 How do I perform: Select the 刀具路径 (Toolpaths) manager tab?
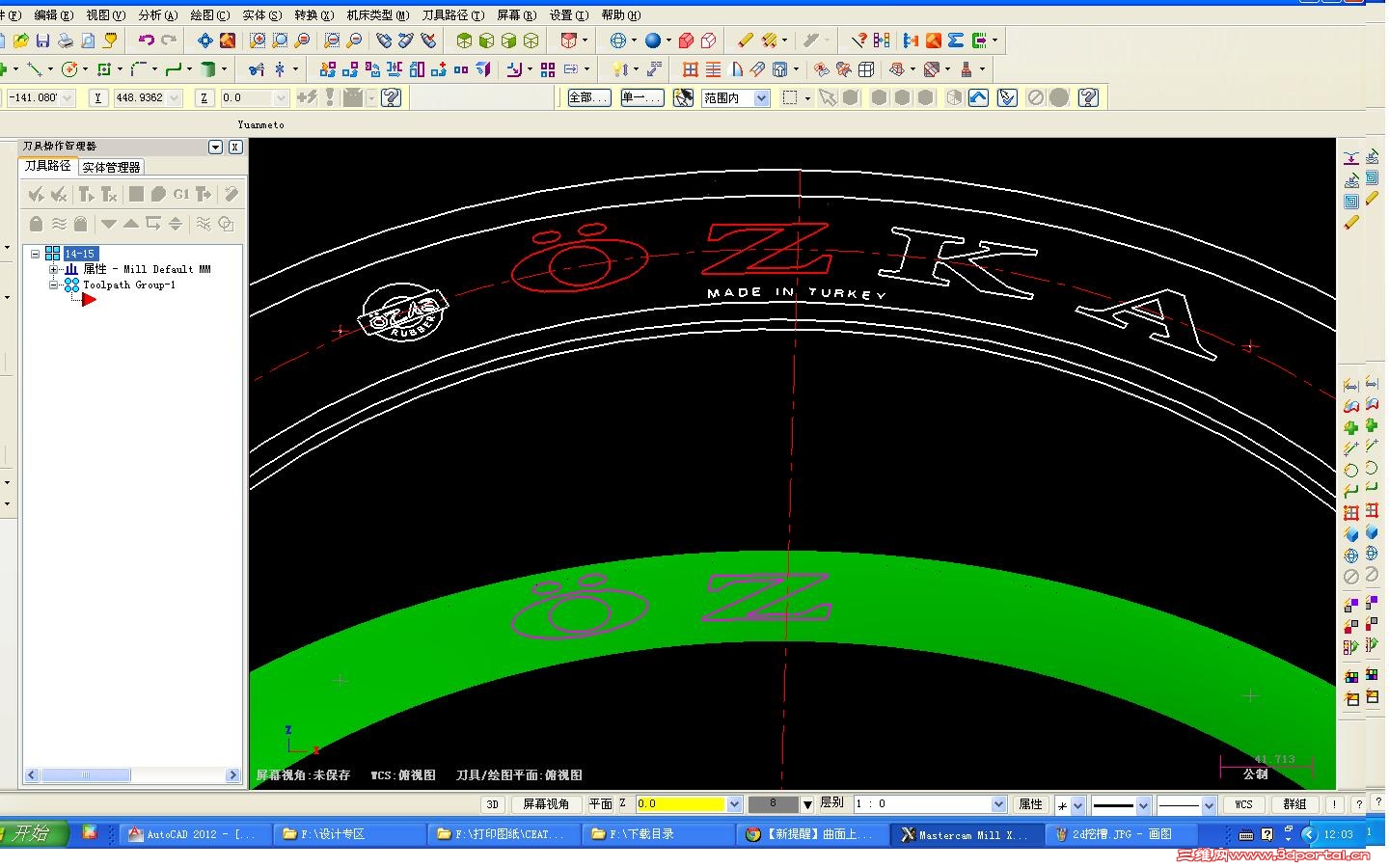click(x=47, y=166)
